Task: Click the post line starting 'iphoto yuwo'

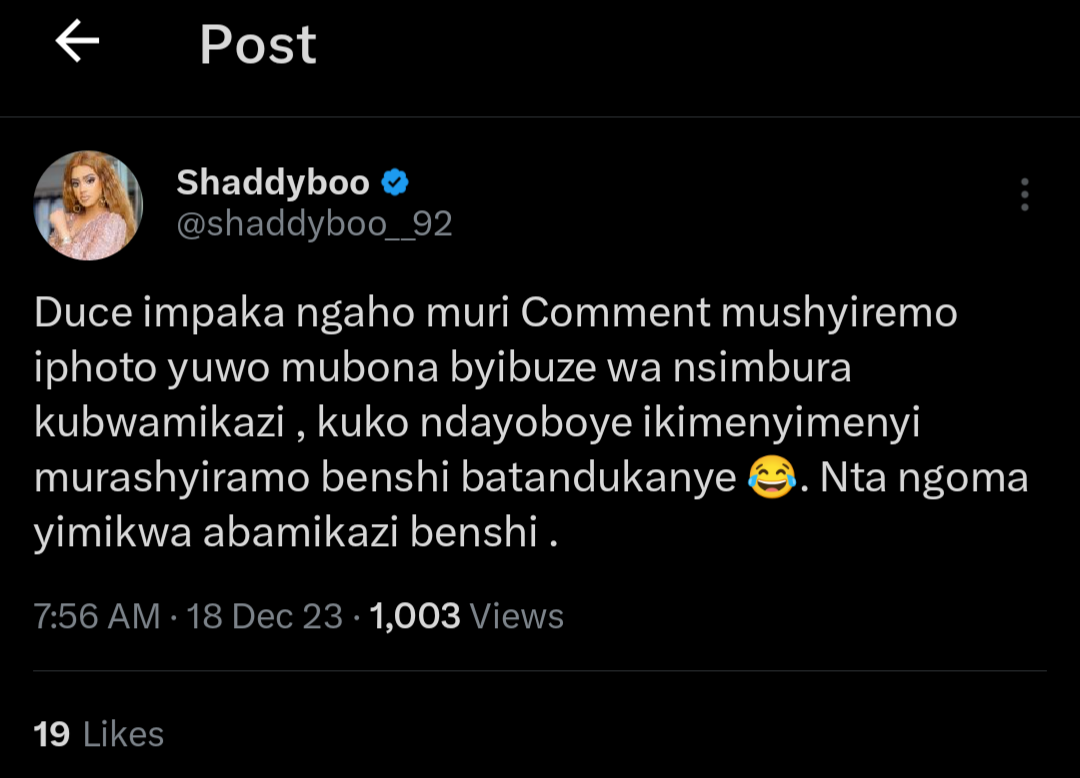Action: (442, 368)
